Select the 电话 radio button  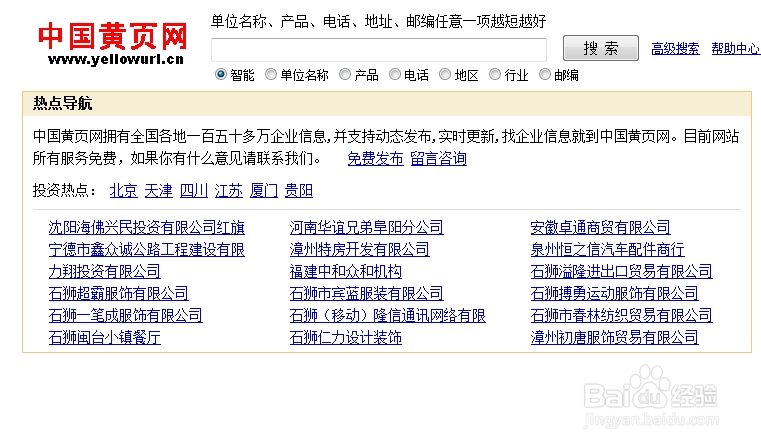[x=395, y=74]
